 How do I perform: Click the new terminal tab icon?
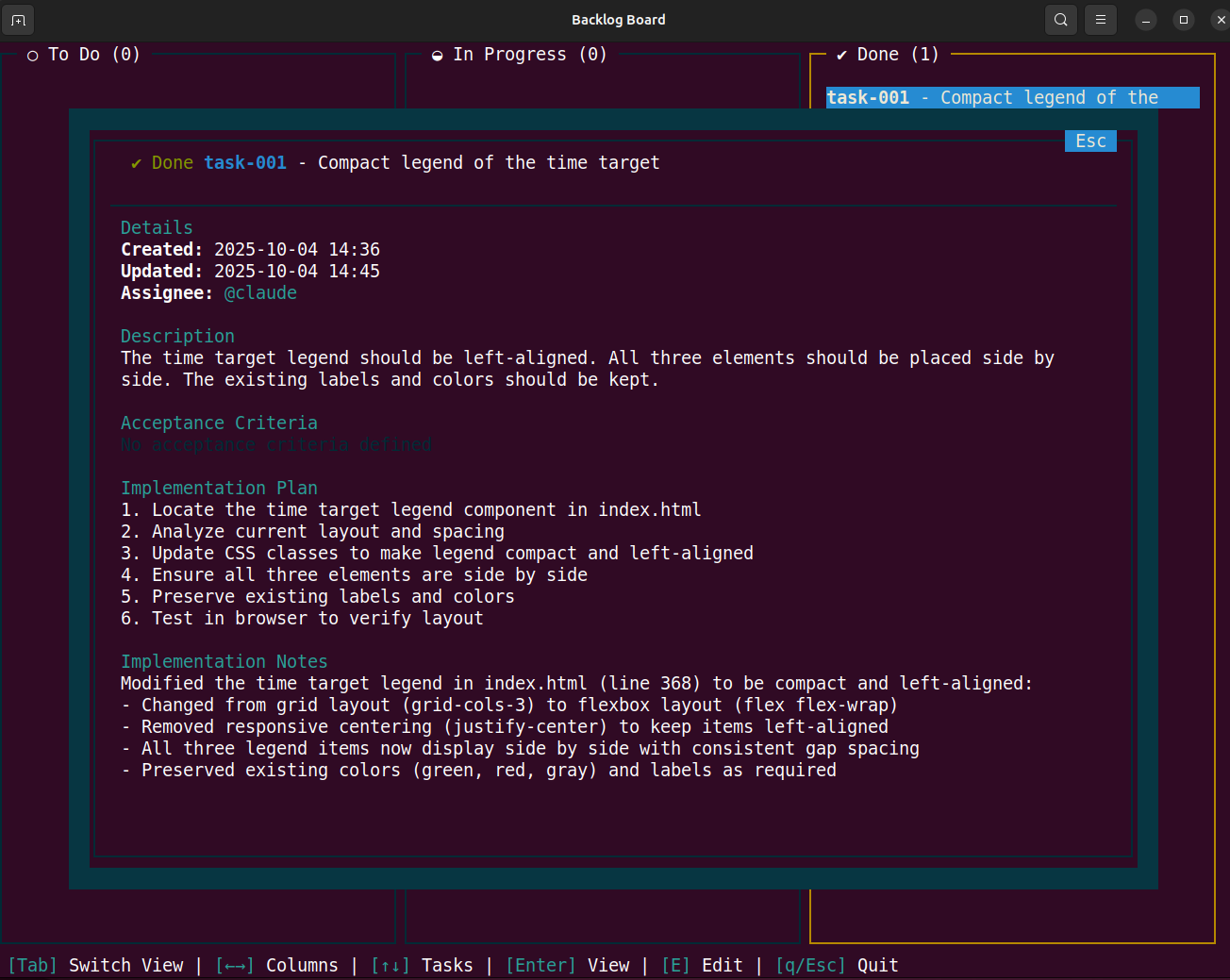pos(18,20)
